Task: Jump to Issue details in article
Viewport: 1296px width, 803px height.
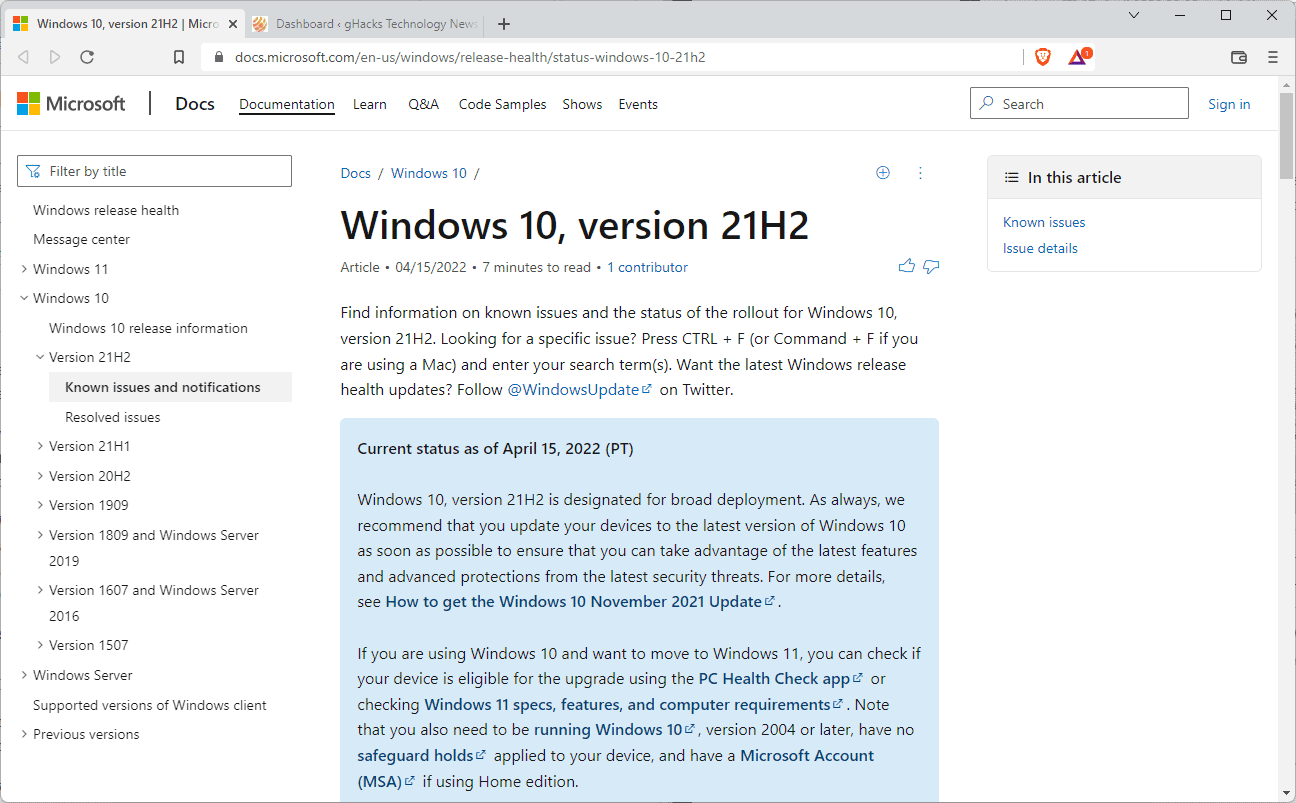Action: click(1040, 248)
